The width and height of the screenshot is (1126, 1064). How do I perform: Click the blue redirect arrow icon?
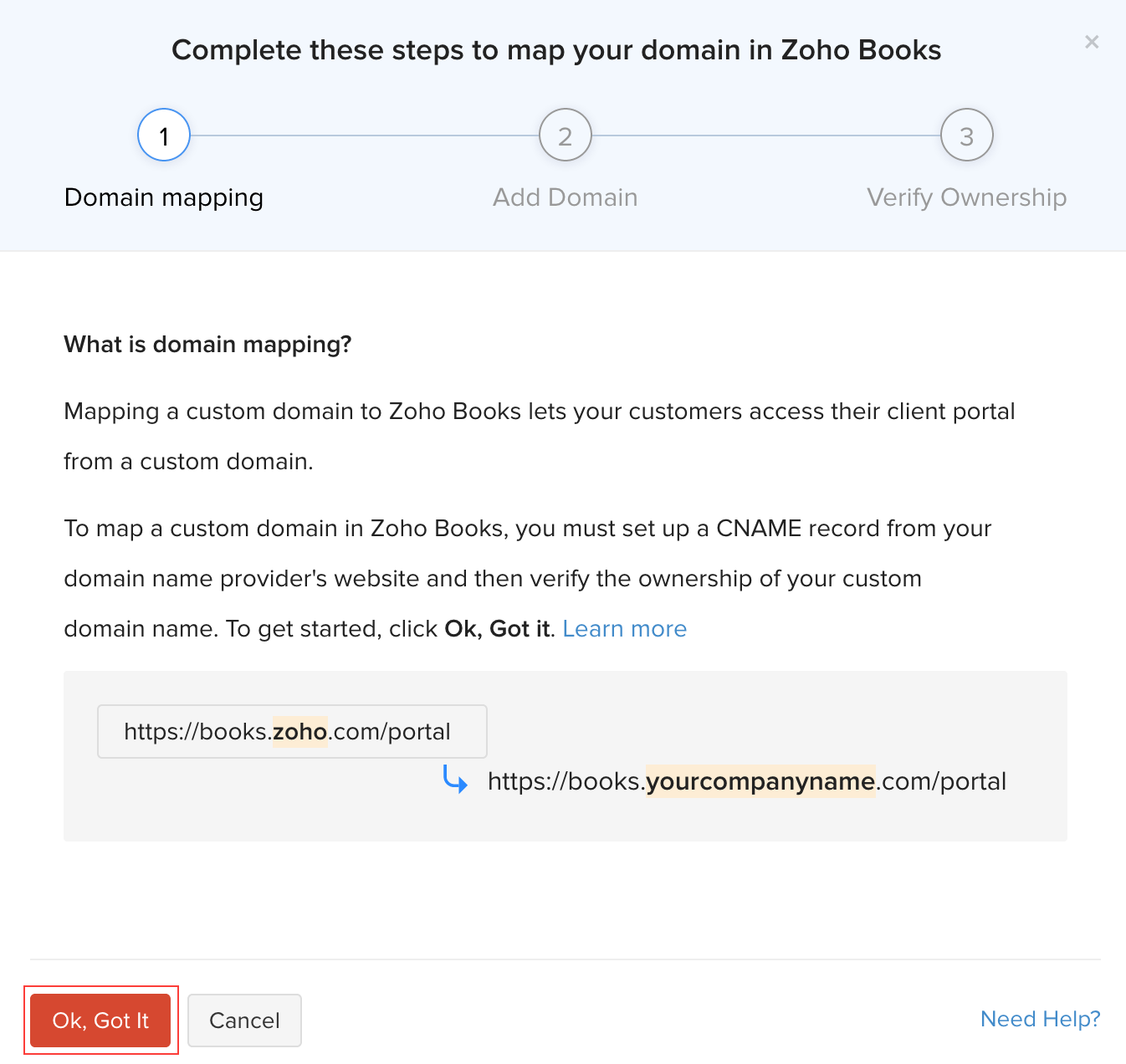point(456,780)
